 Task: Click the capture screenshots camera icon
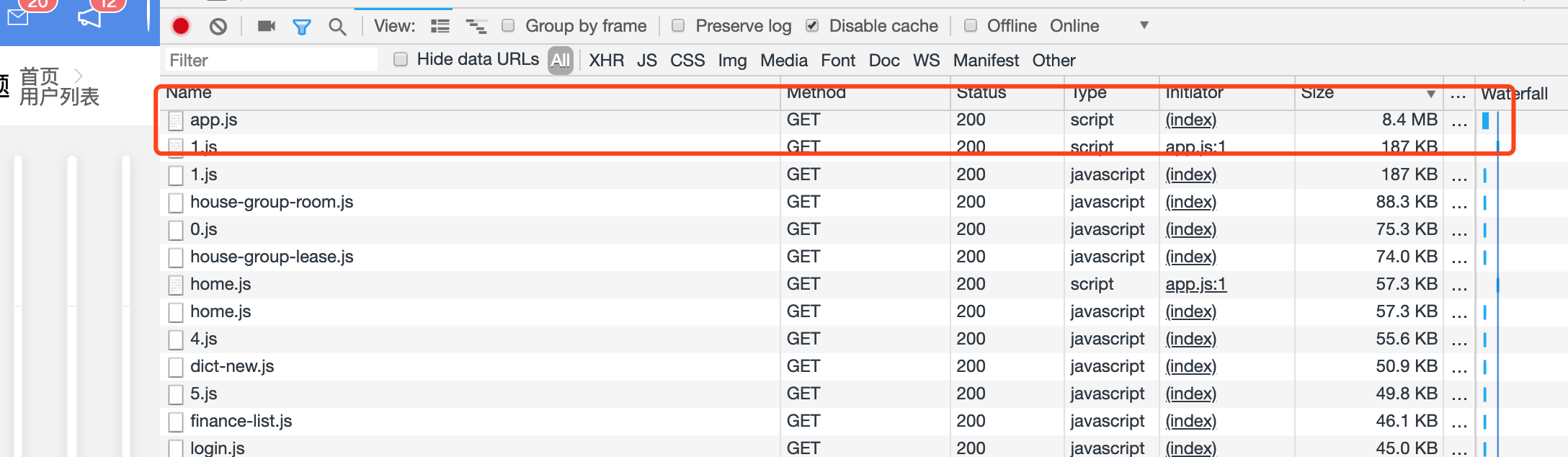[x=267, y=27]
